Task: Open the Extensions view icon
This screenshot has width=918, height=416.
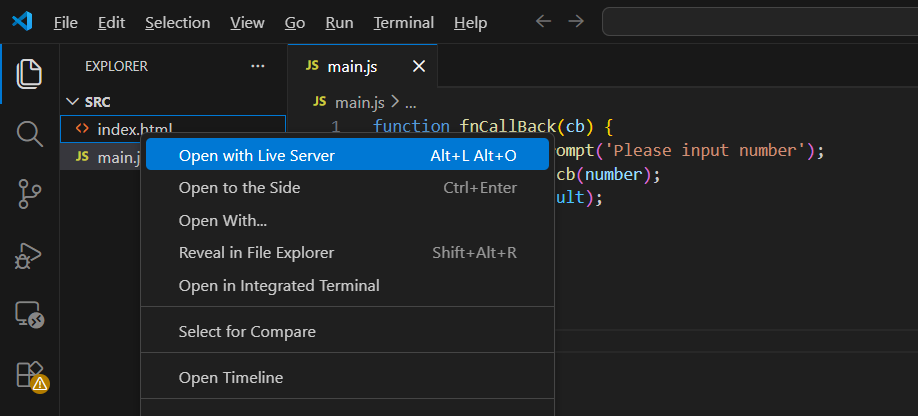Action: pyautogui.click(x=29, y=374)
